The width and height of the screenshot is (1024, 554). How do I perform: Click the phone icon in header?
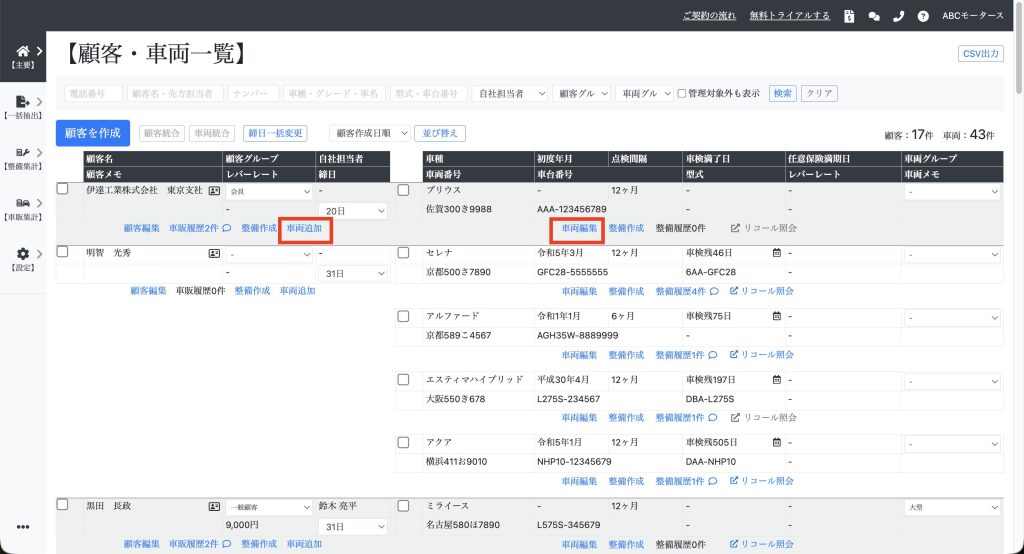click(x=898, y=16)
